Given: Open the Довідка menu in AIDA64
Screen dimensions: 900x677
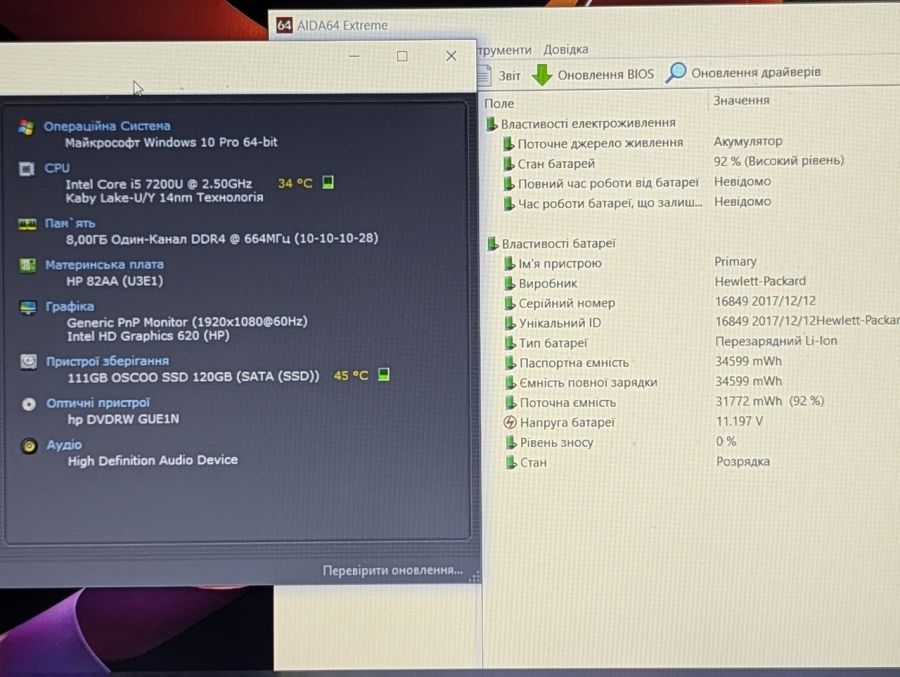Looking at the screenshot, I should (x=565, y=49).
